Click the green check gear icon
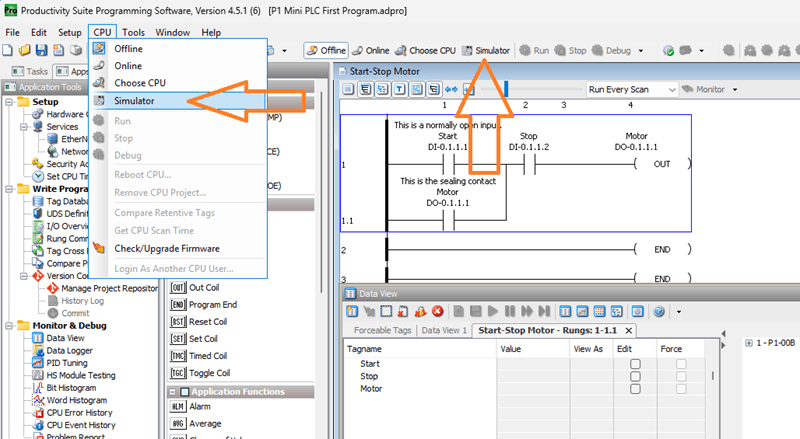The image size is (800, 439). [668, 51]
